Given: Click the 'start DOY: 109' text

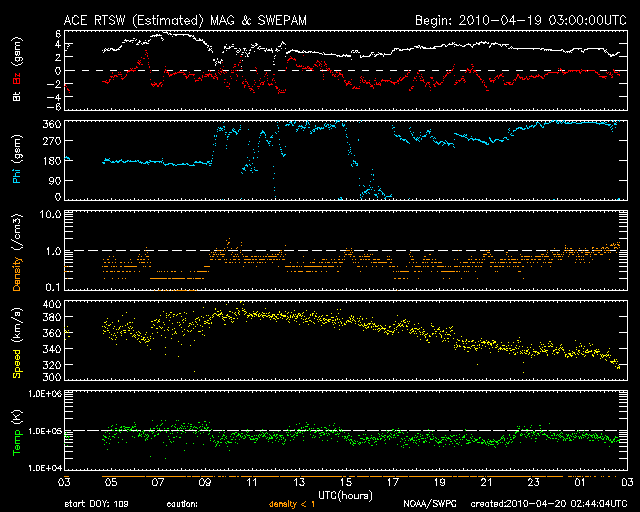Looking at the screenshot, I should click(97, 504).
